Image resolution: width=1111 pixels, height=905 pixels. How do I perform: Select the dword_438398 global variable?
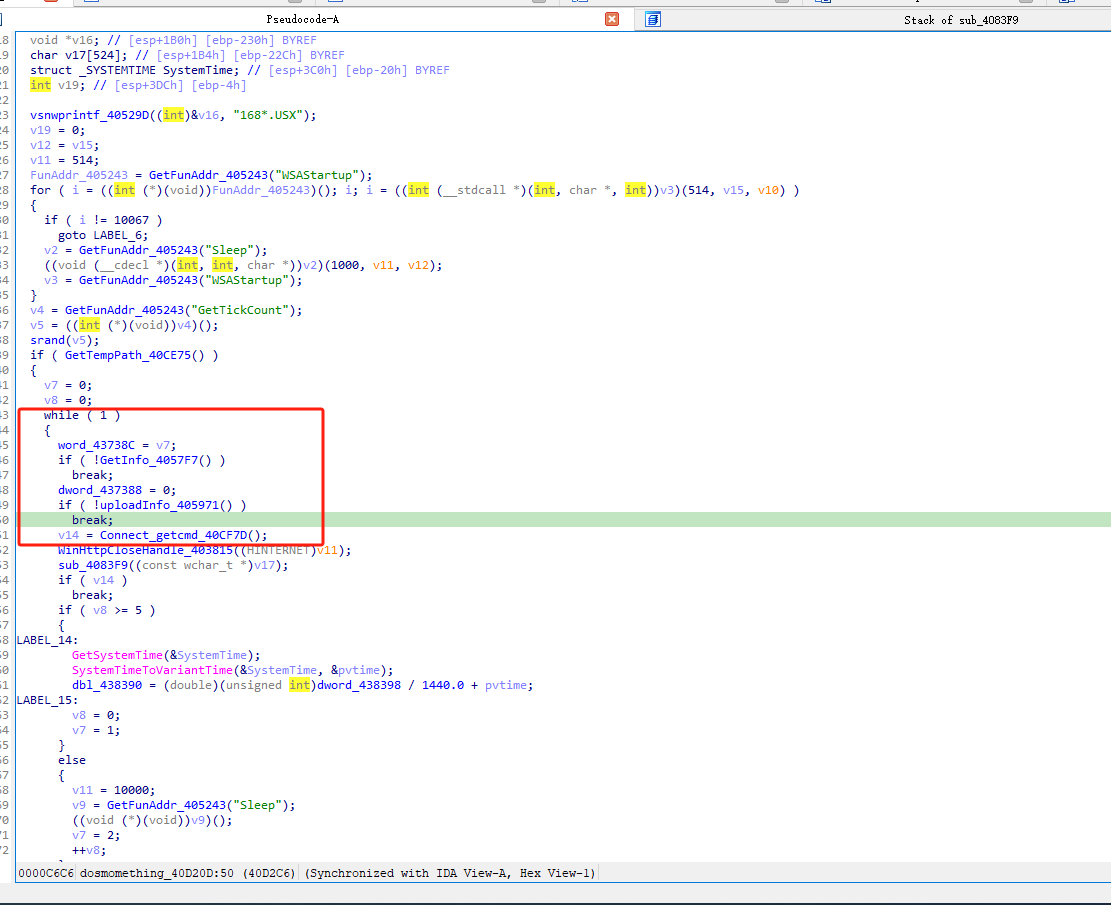[359, 685]
